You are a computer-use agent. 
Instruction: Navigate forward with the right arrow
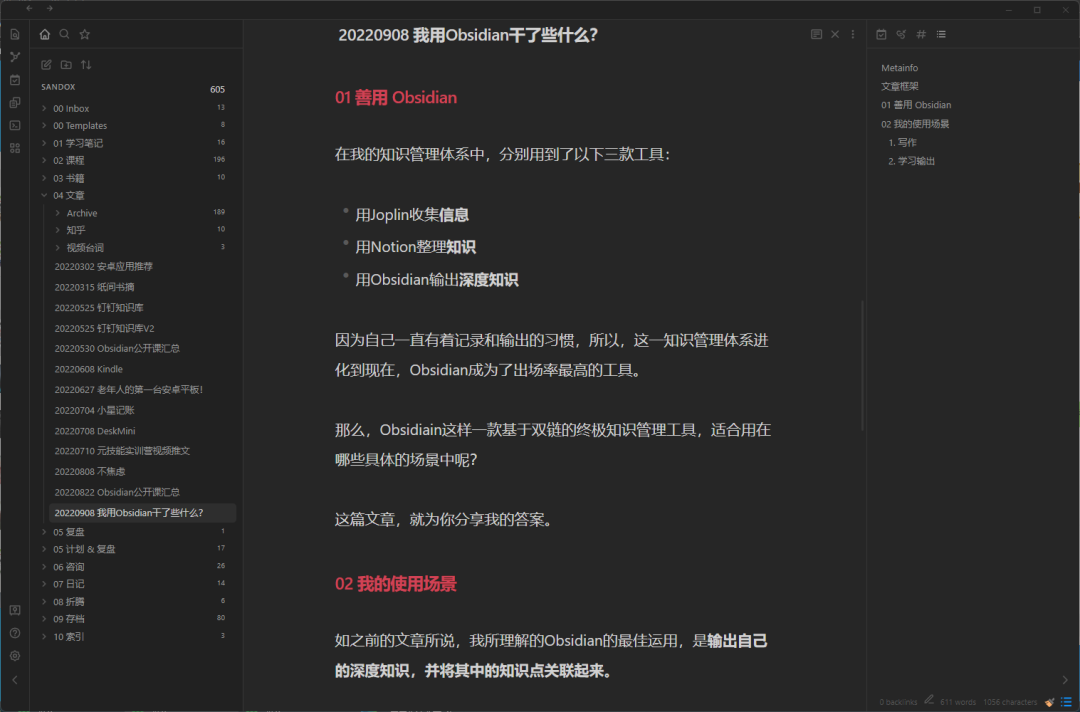click(x=50, y=8)
